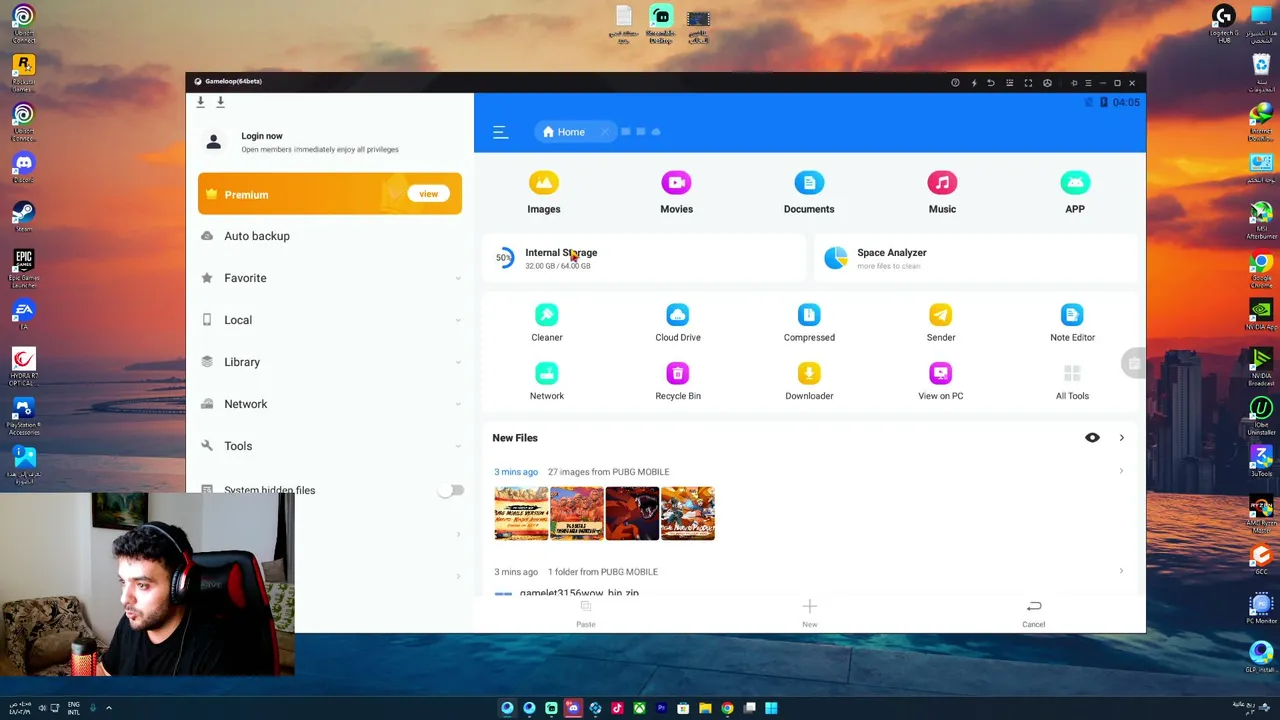1280x720 pixels.
Task: Open the second PUBG MOBILE image thumbnail
Action: [x=577, y=513]
